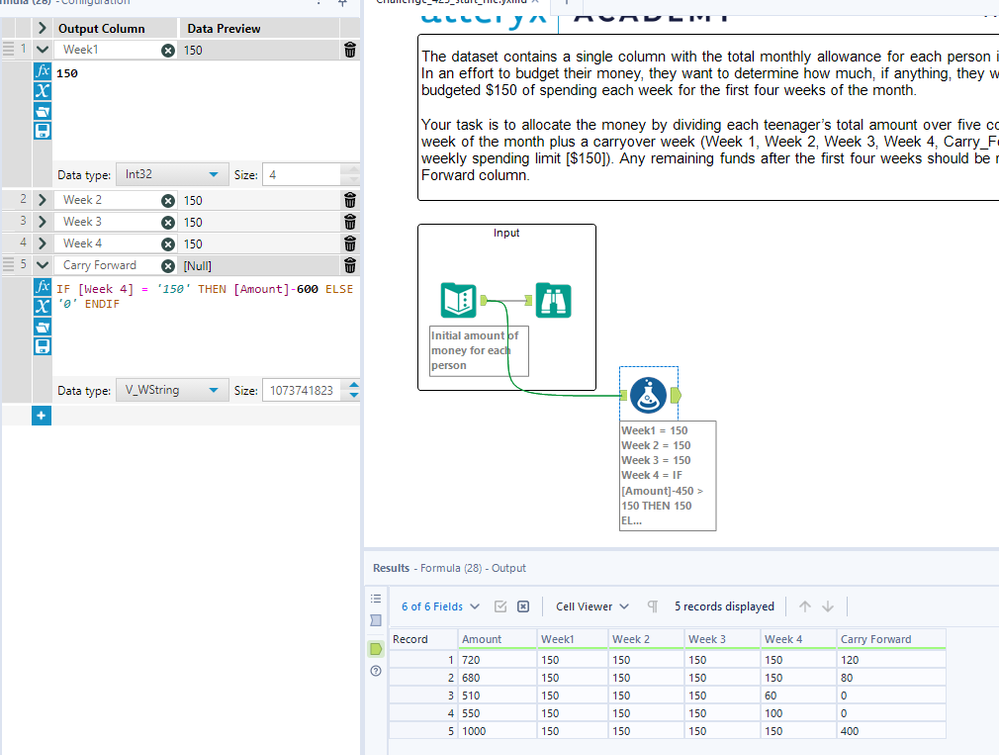Viewport: 999px width, 755px height.
Task: Collapse the Week1 expression row
Action: click(x=42, y=50)
